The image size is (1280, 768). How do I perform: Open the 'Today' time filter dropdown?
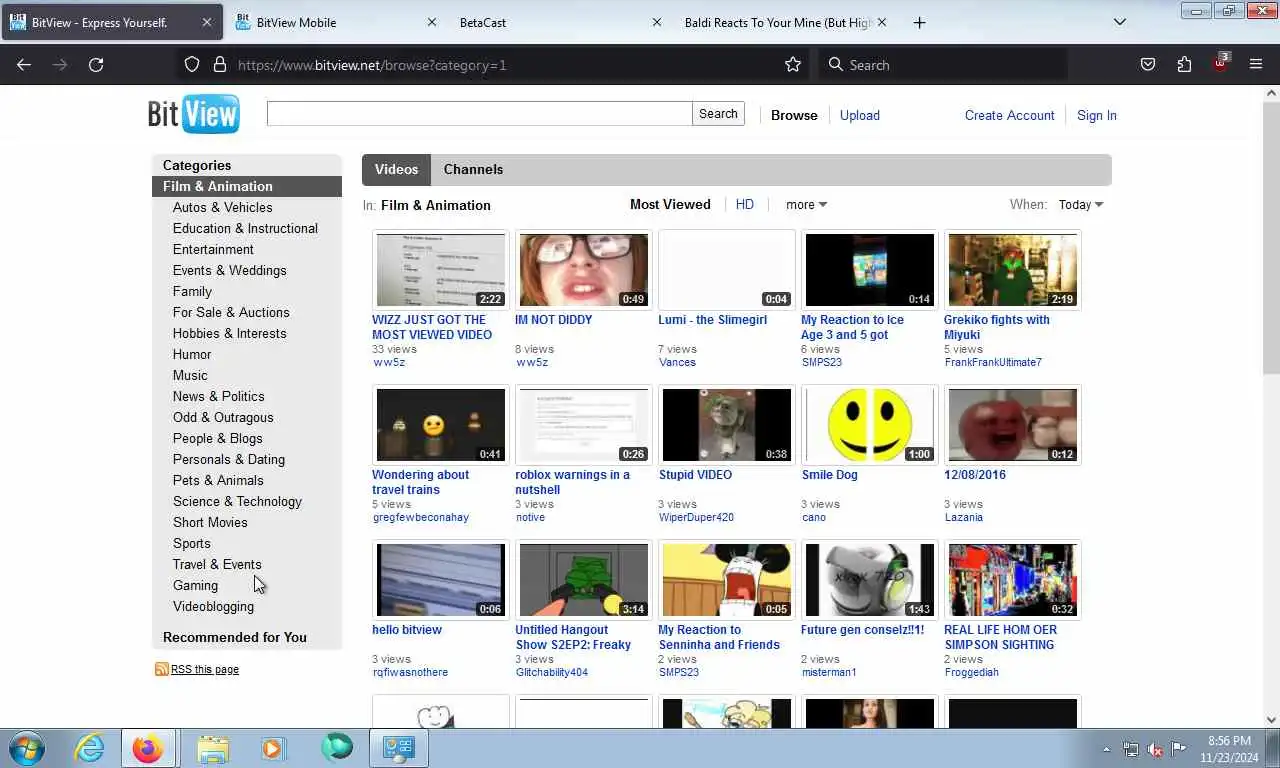click(1081, 204)
